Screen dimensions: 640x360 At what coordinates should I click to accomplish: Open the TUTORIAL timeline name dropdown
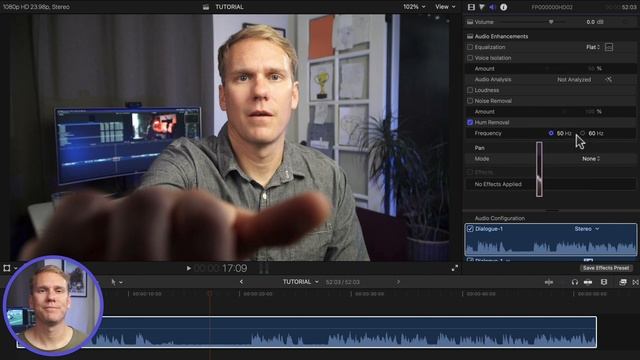pyautogui.click(x=300, y=282)
